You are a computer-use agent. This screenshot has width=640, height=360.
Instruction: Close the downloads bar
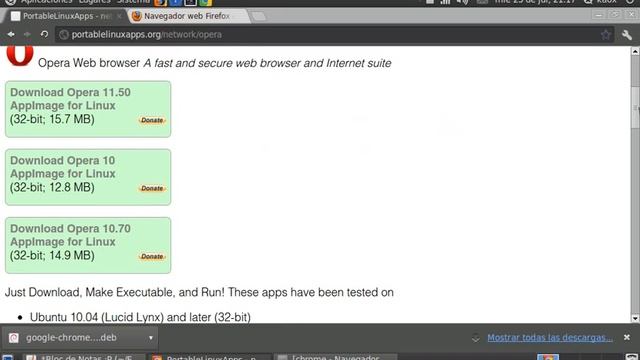coord(627,337)
